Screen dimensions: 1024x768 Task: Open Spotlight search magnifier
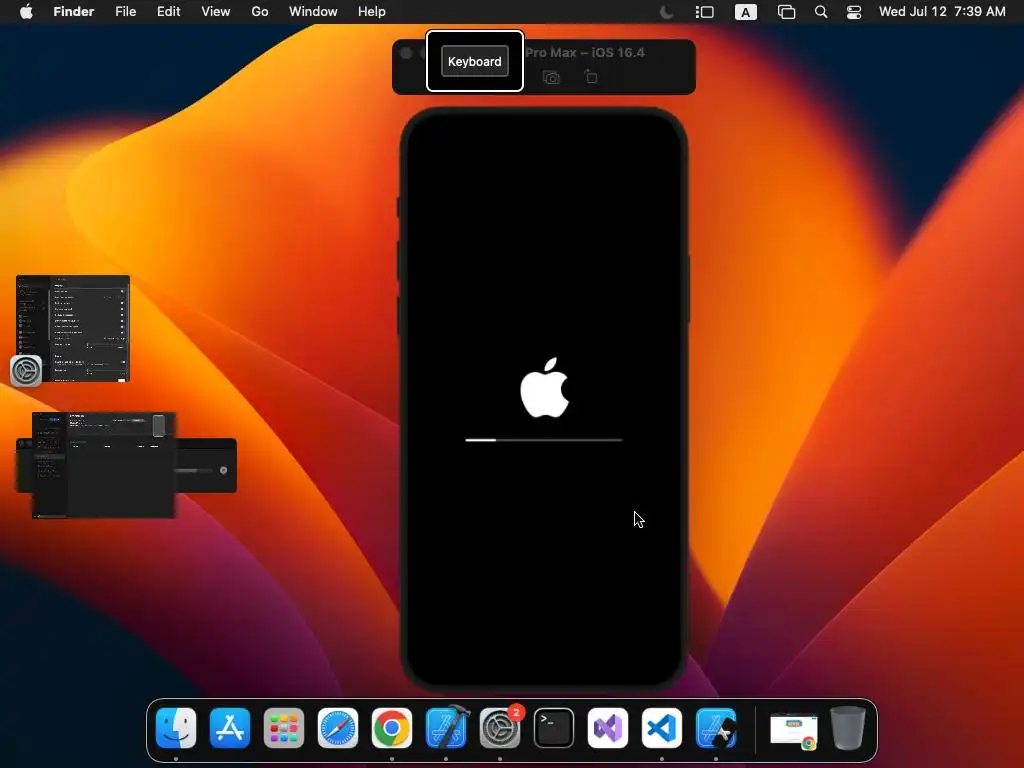(x=821, y=12)
